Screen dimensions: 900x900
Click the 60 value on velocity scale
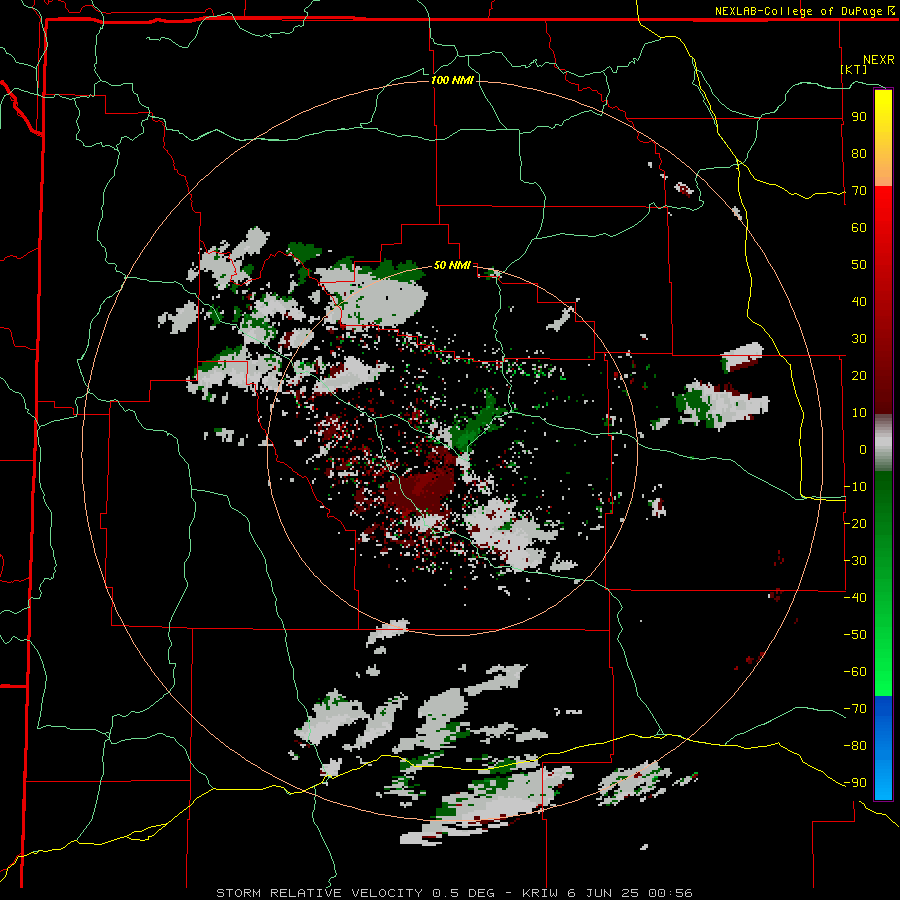pyautogui.click(x=859, y=228)
